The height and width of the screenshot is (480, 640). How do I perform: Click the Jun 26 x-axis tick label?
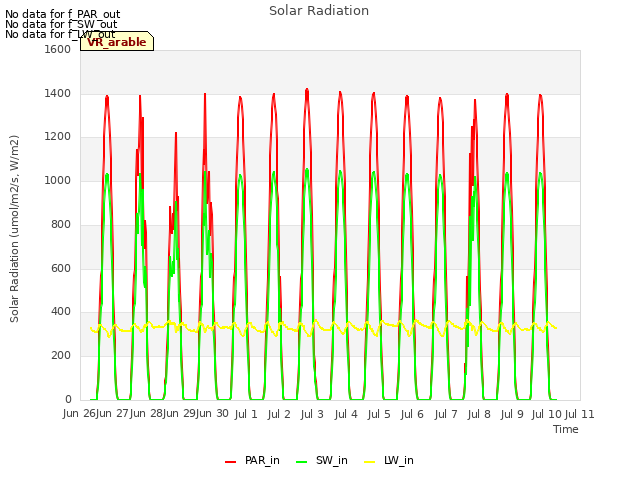pyautogui.click(x=79, y=414)
